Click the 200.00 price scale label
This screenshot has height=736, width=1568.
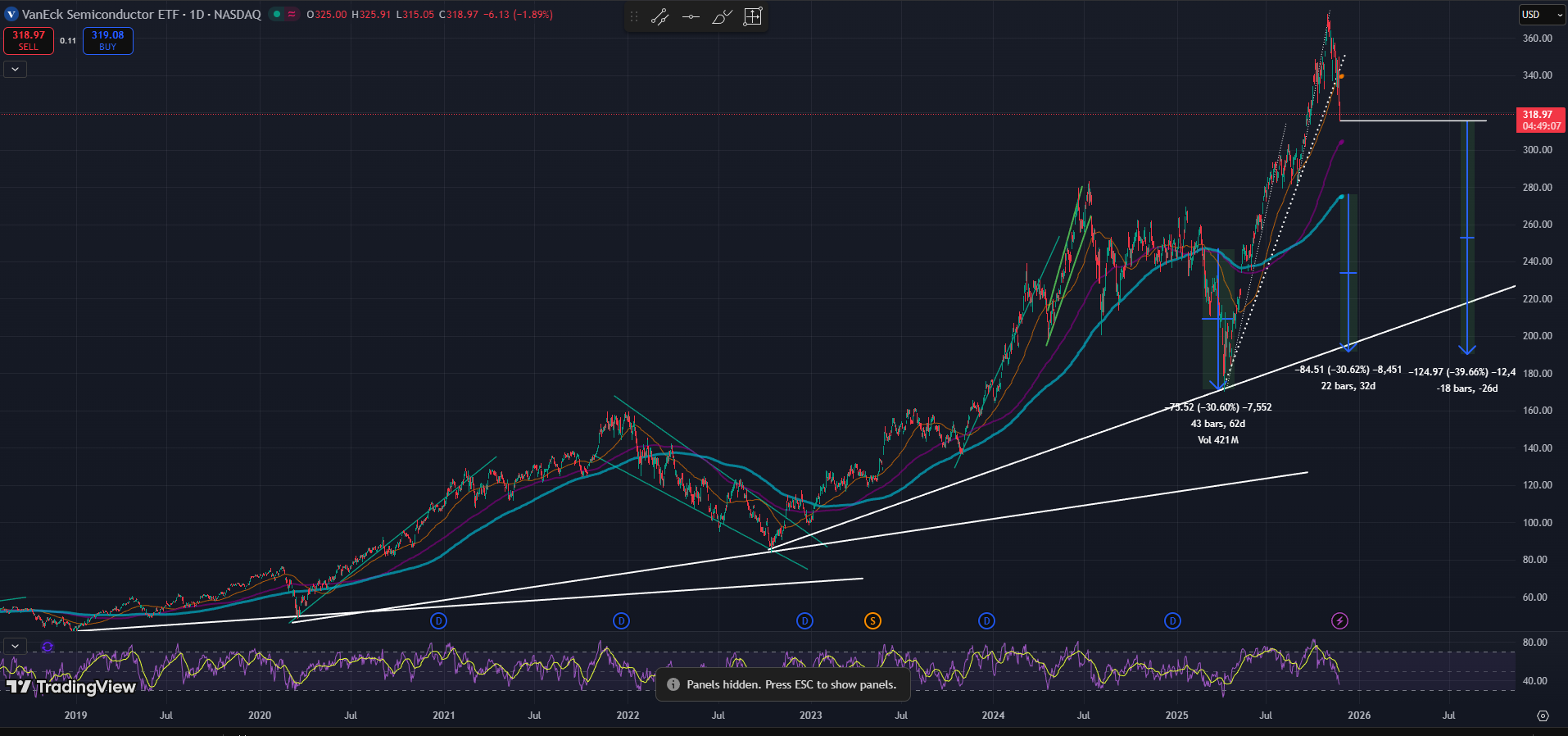[x=1537, y=336]
